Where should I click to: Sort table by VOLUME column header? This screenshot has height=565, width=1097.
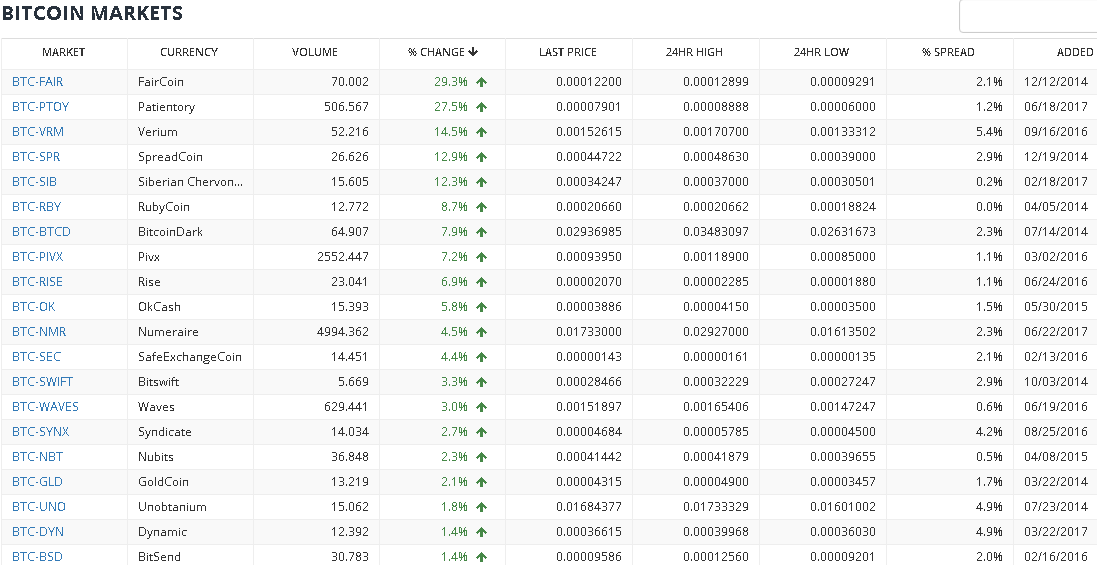315,52
